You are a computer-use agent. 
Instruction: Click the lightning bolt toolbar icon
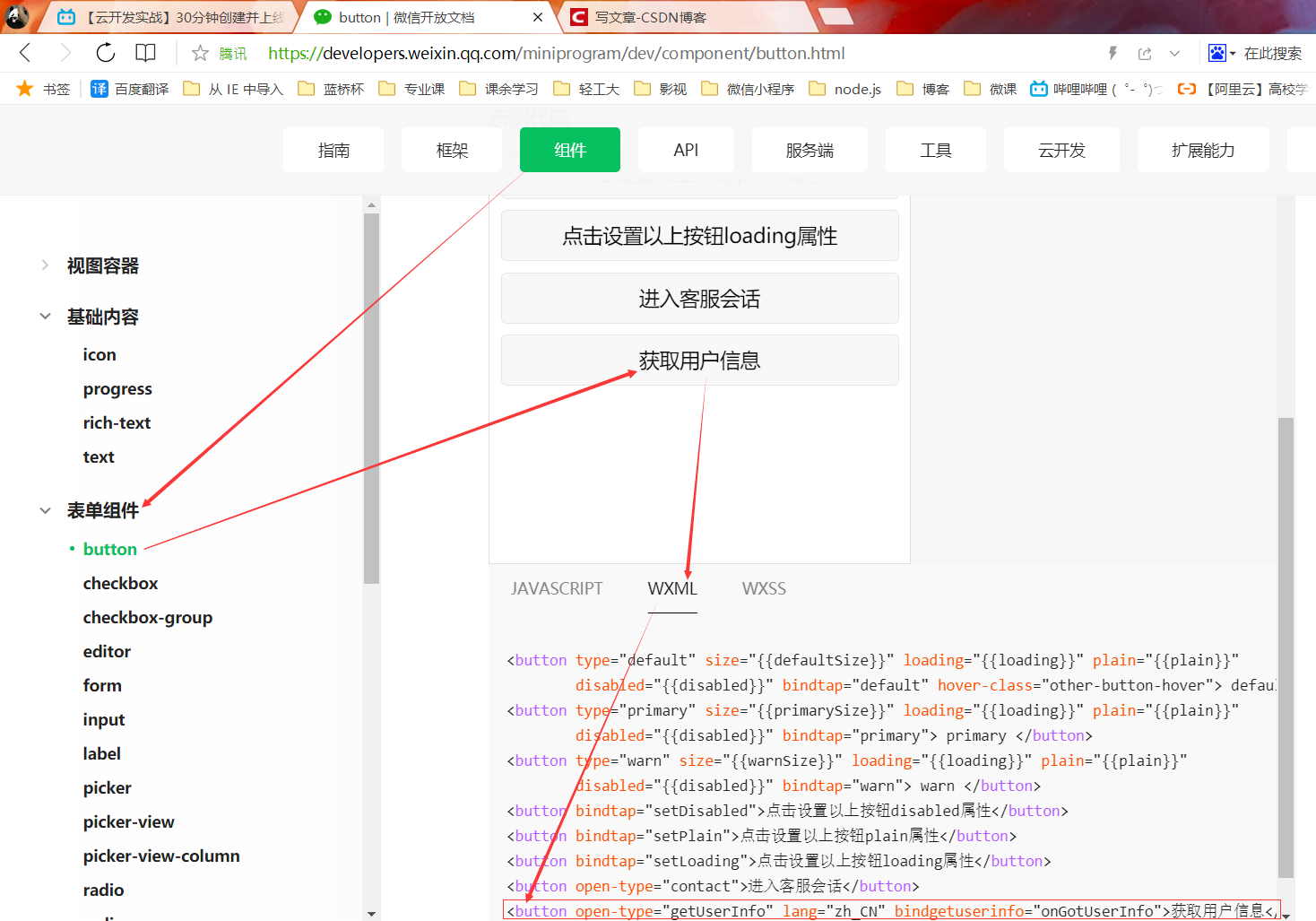[1112, 53]
